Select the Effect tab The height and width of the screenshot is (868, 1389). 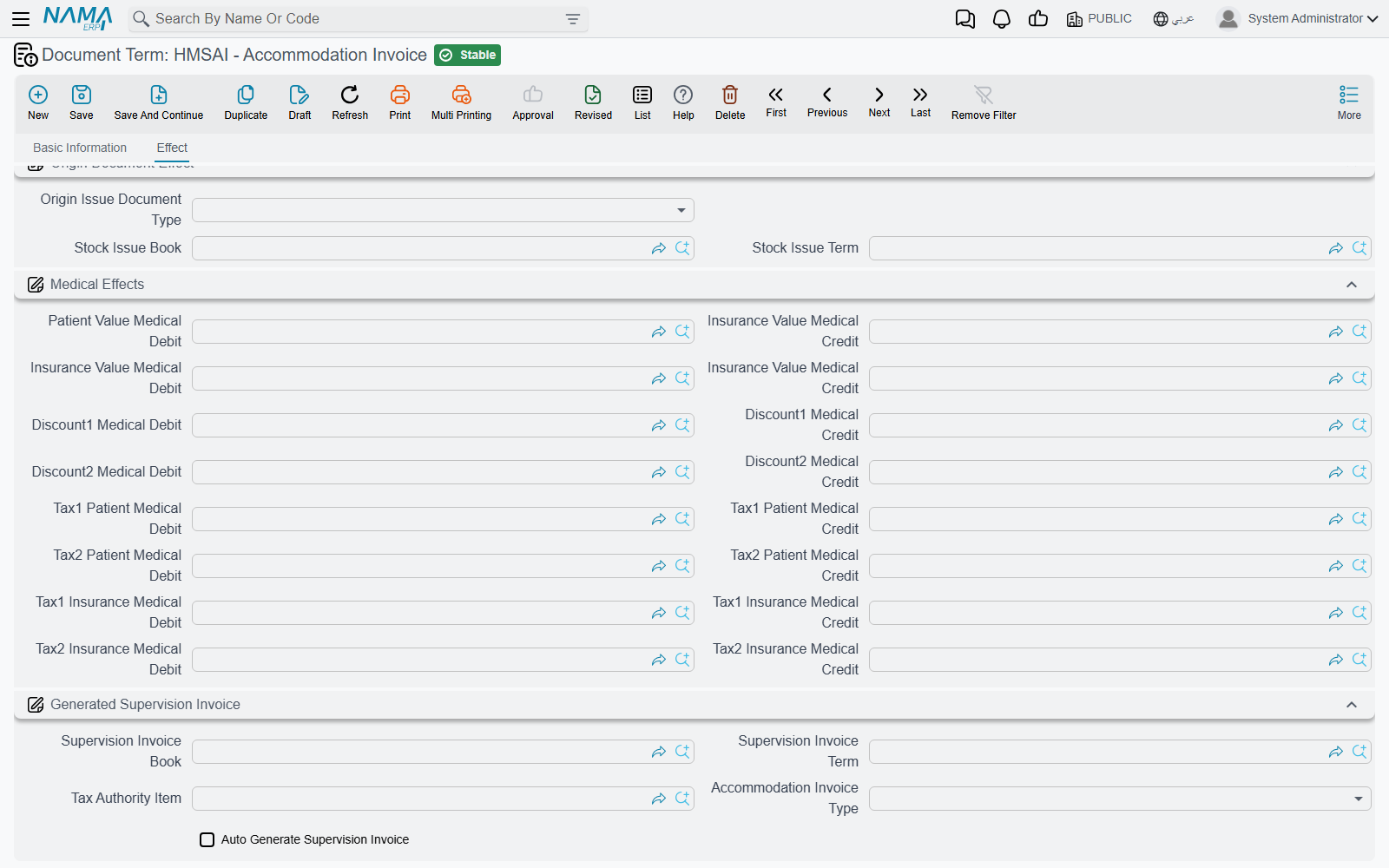[172, 148]
